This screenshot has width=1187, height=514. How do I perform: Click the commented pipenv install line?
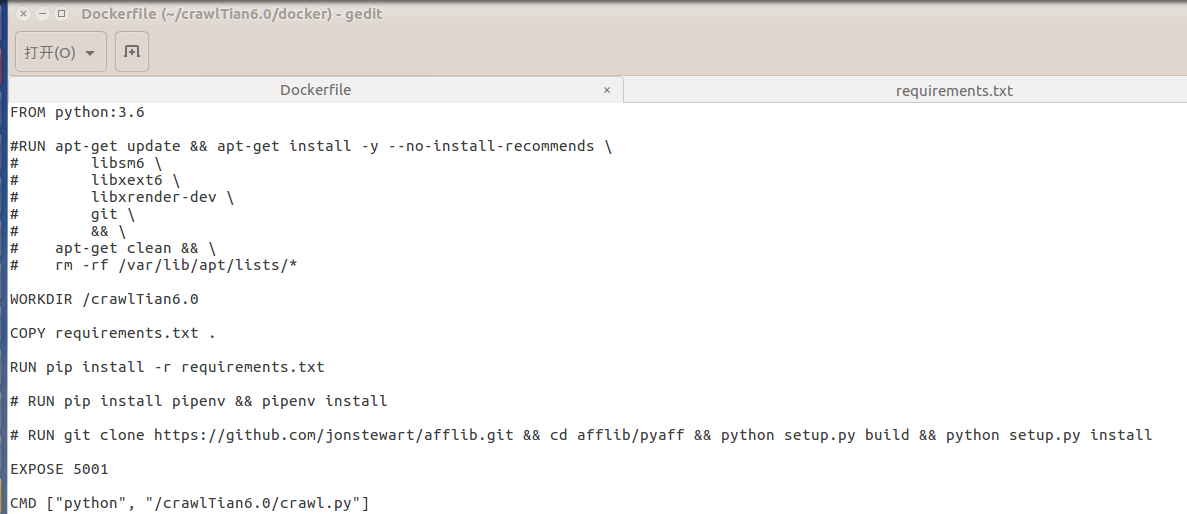[198, 401]
